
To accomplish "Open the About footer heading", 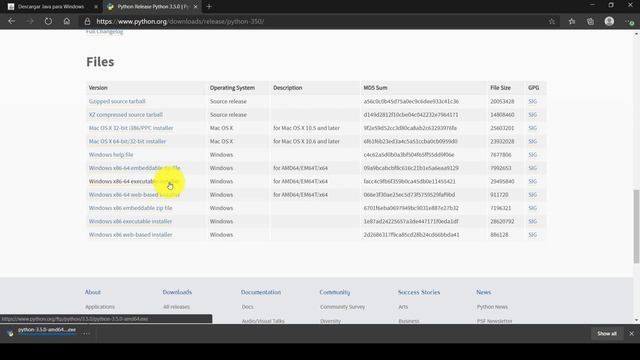I will click(93, 292).
